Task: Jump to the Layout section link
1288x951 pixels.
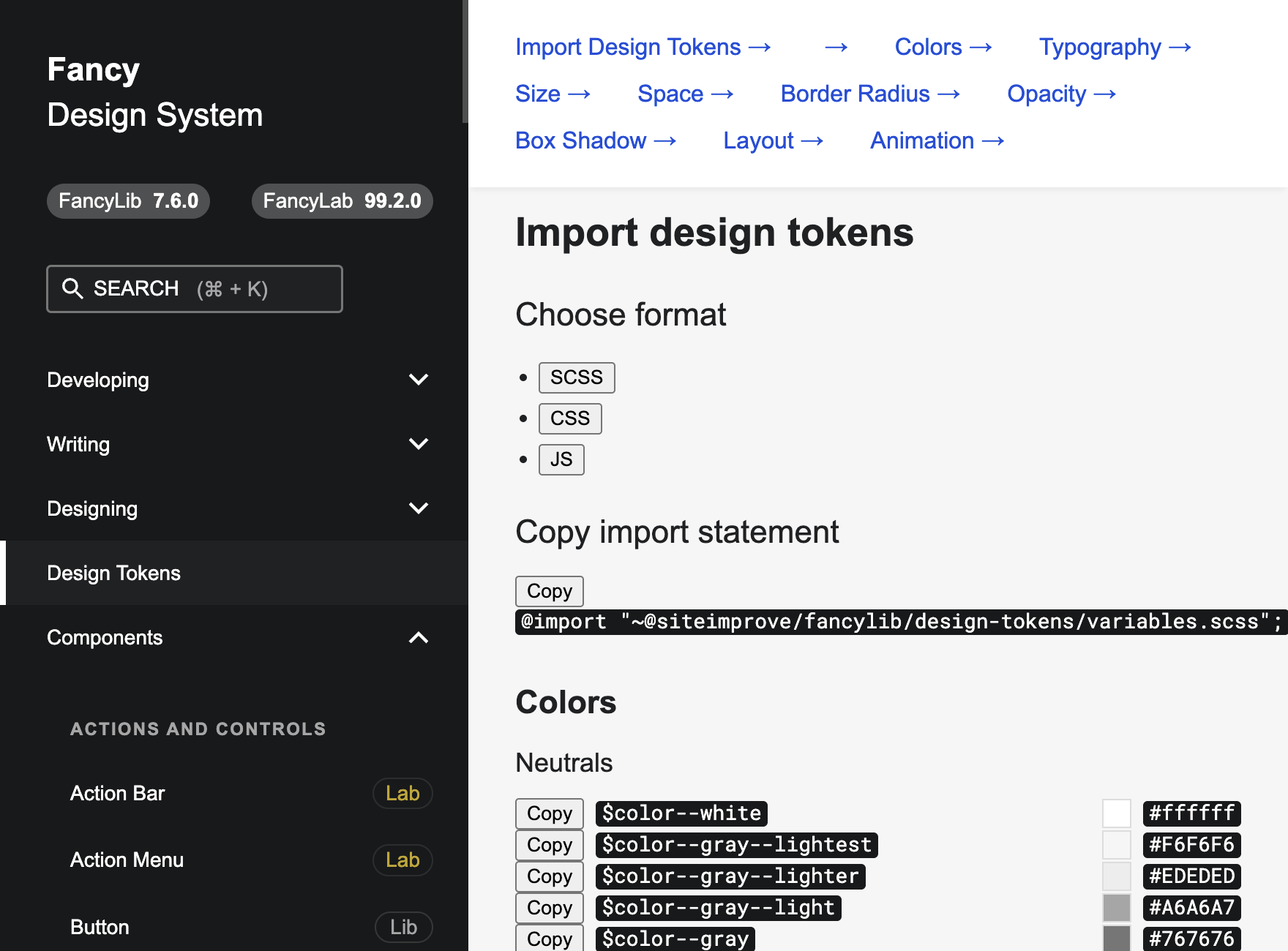Action: click(773, 140)
